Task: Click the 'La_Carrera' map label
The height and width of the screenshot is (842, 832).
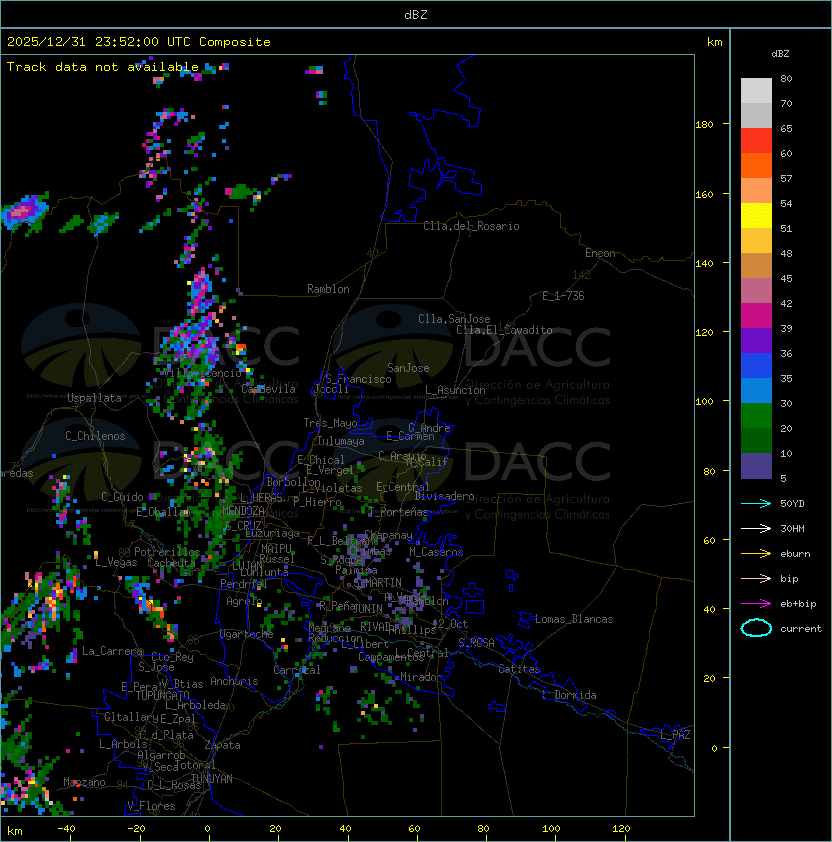Action: [113, 651]
